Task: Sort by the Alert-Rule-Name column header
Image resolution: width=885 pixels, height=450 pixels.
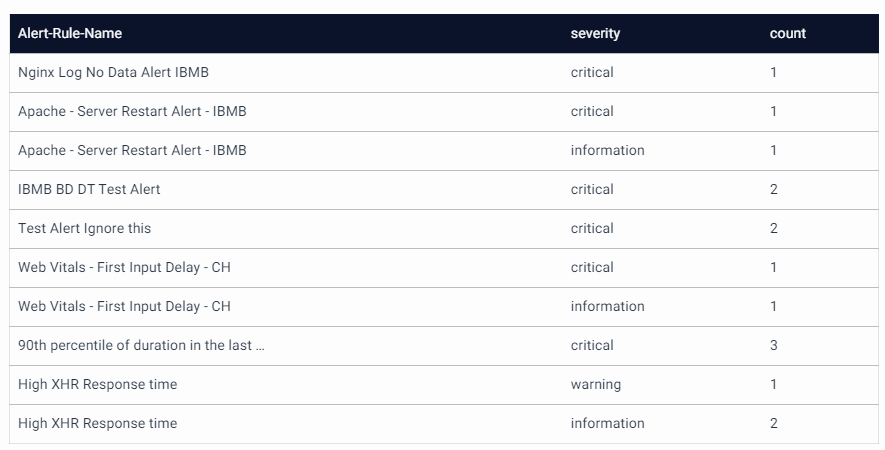Action: pos(70,33)
